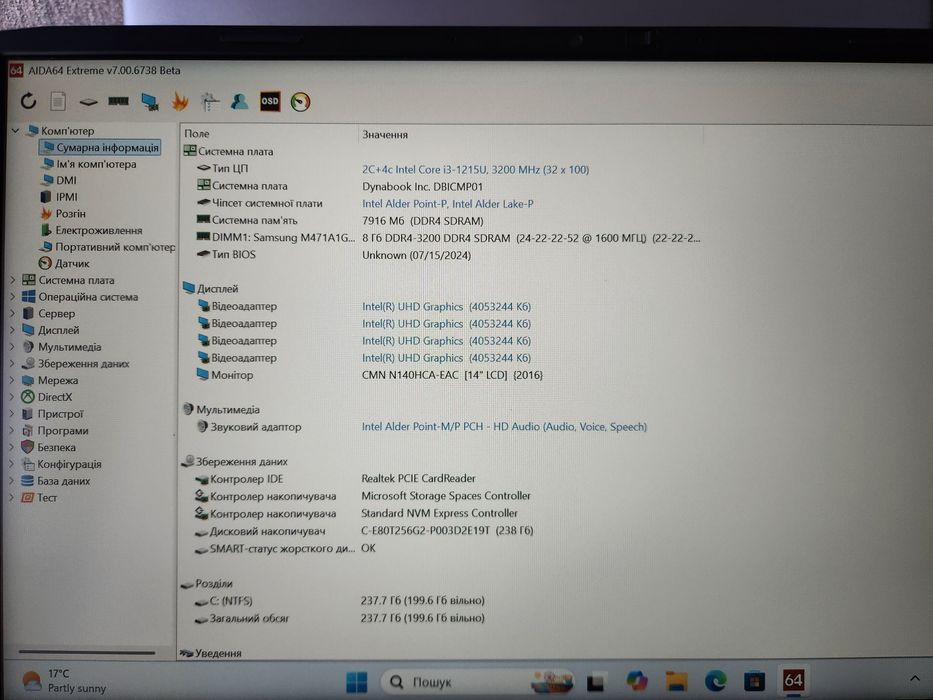Open File Explorer from the taskbar

[677, 681]
